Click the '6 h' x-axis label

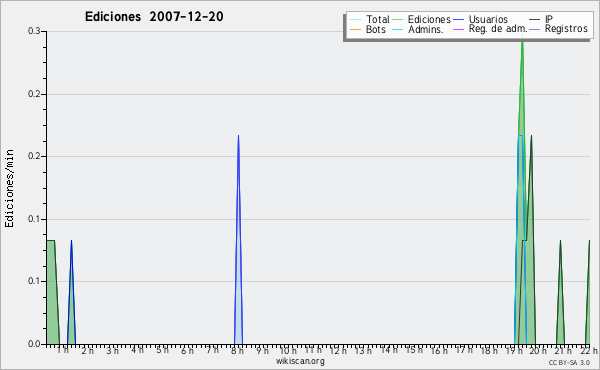[188, 350]
